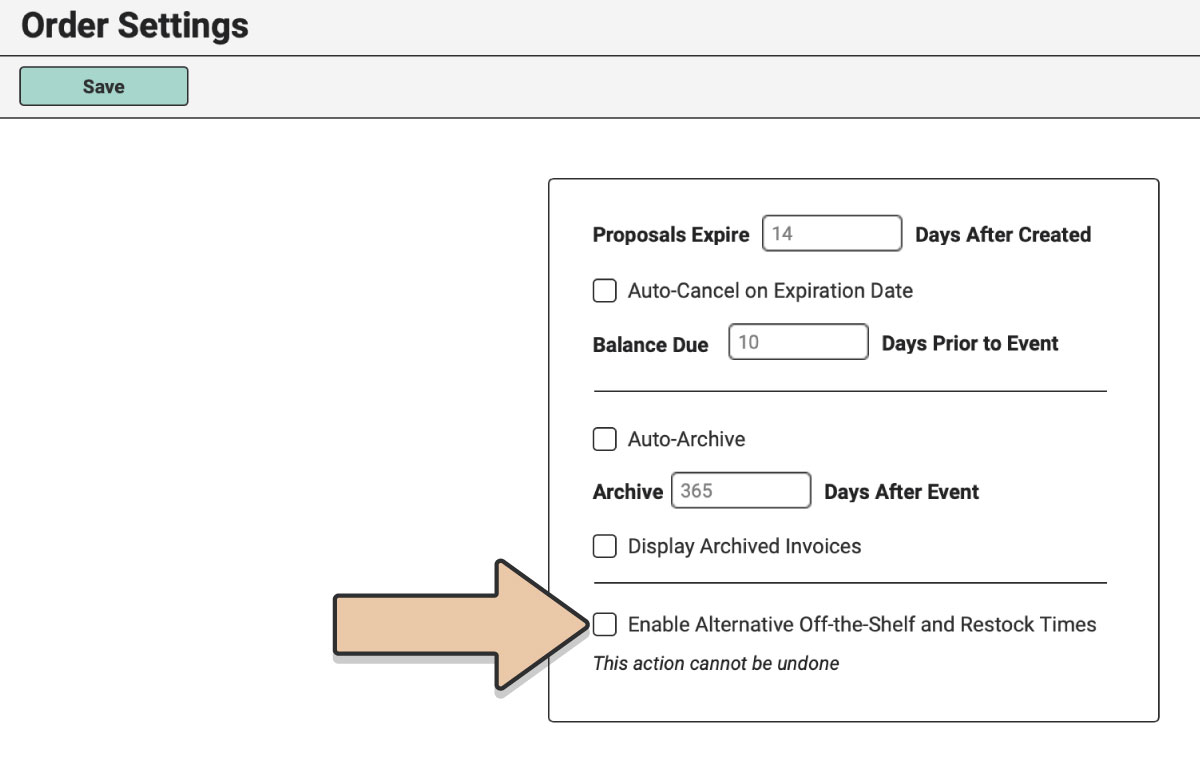Enable the Auto-Archive checkbox box
Image resolution: width=1200 pixels, height=762 pixels.
(604, 439)
